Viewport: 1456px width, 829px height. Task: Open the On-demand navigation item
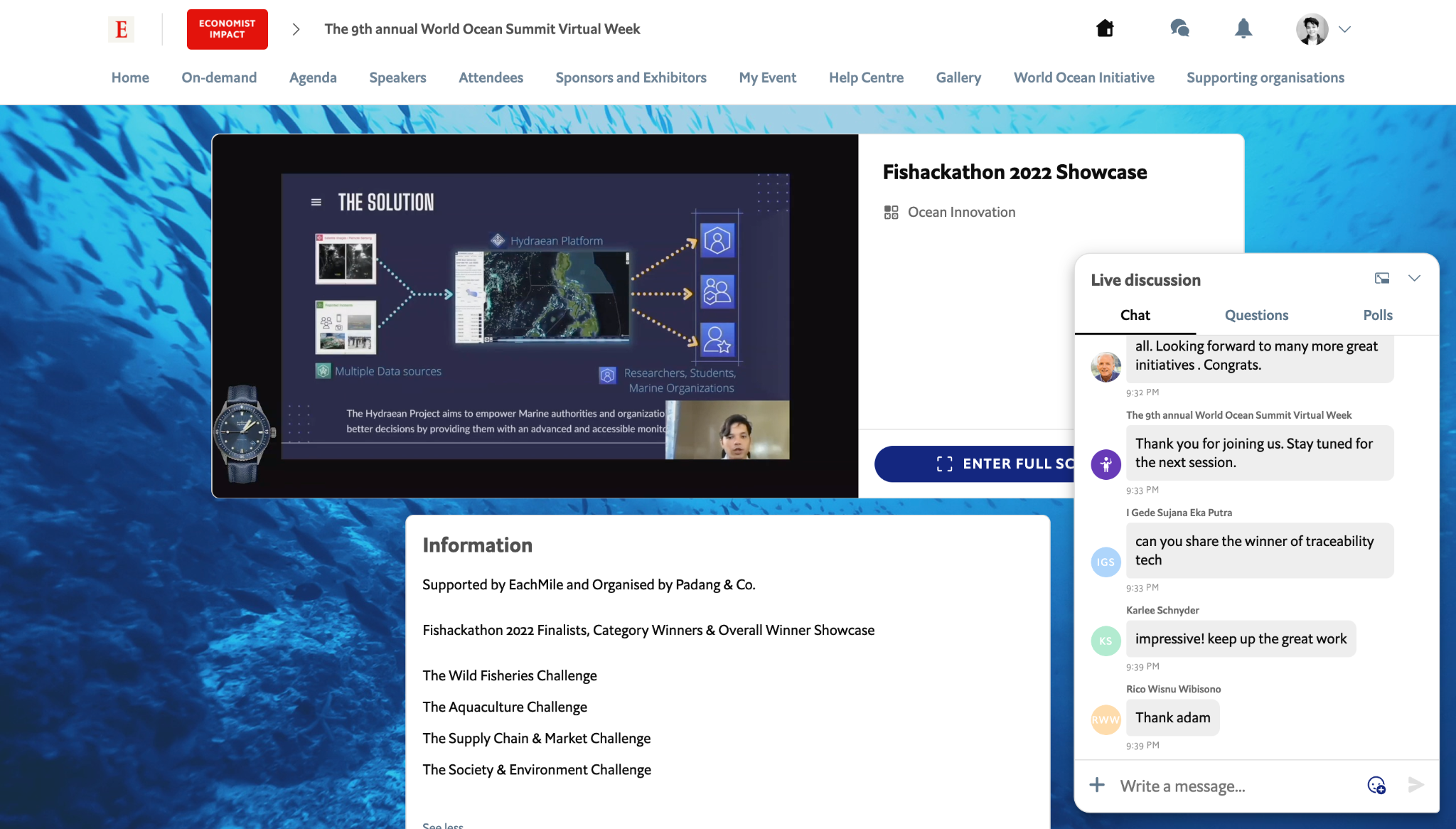coord(219,77)
